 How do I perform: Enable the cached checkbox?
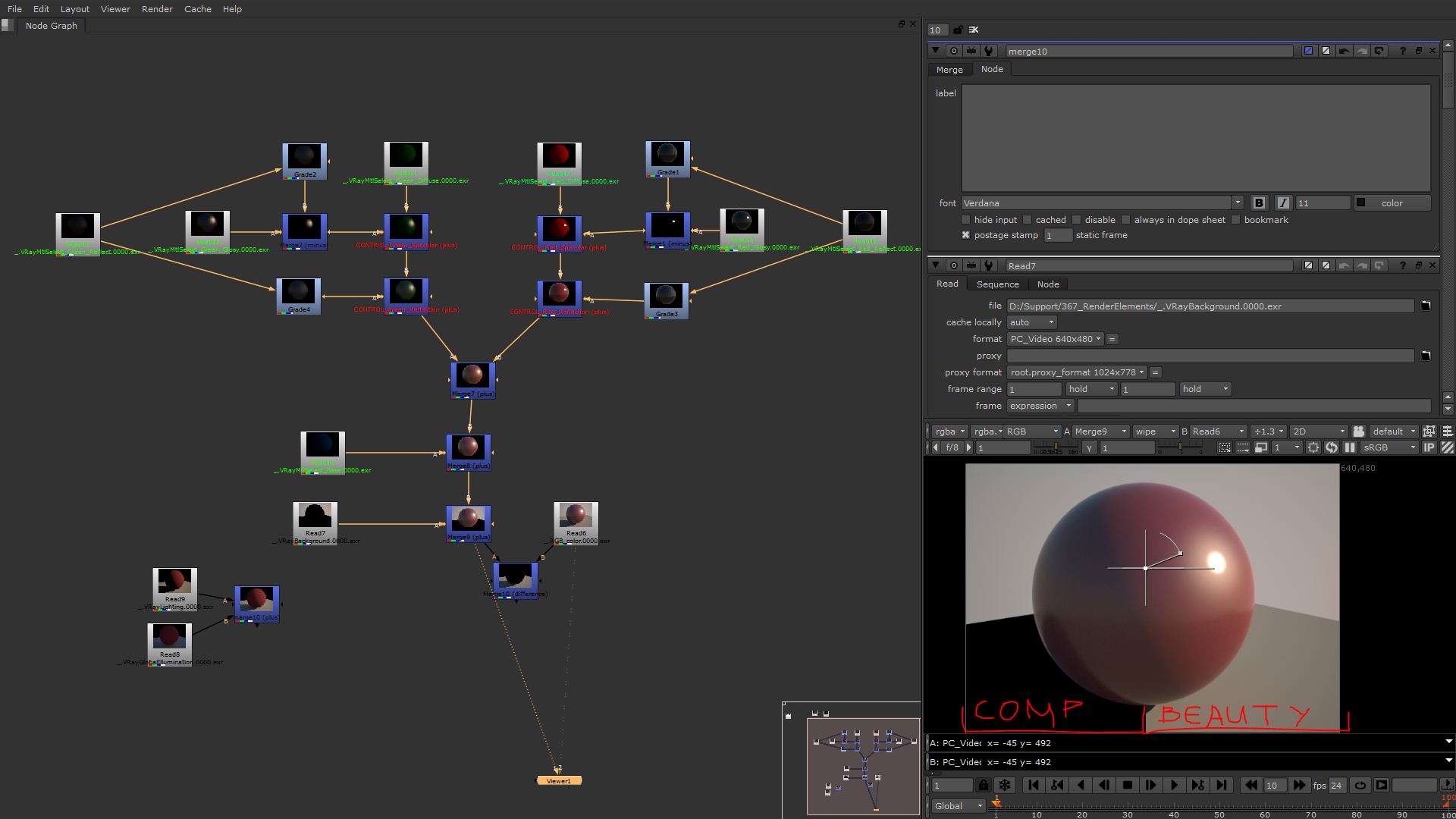[1027, 220]
